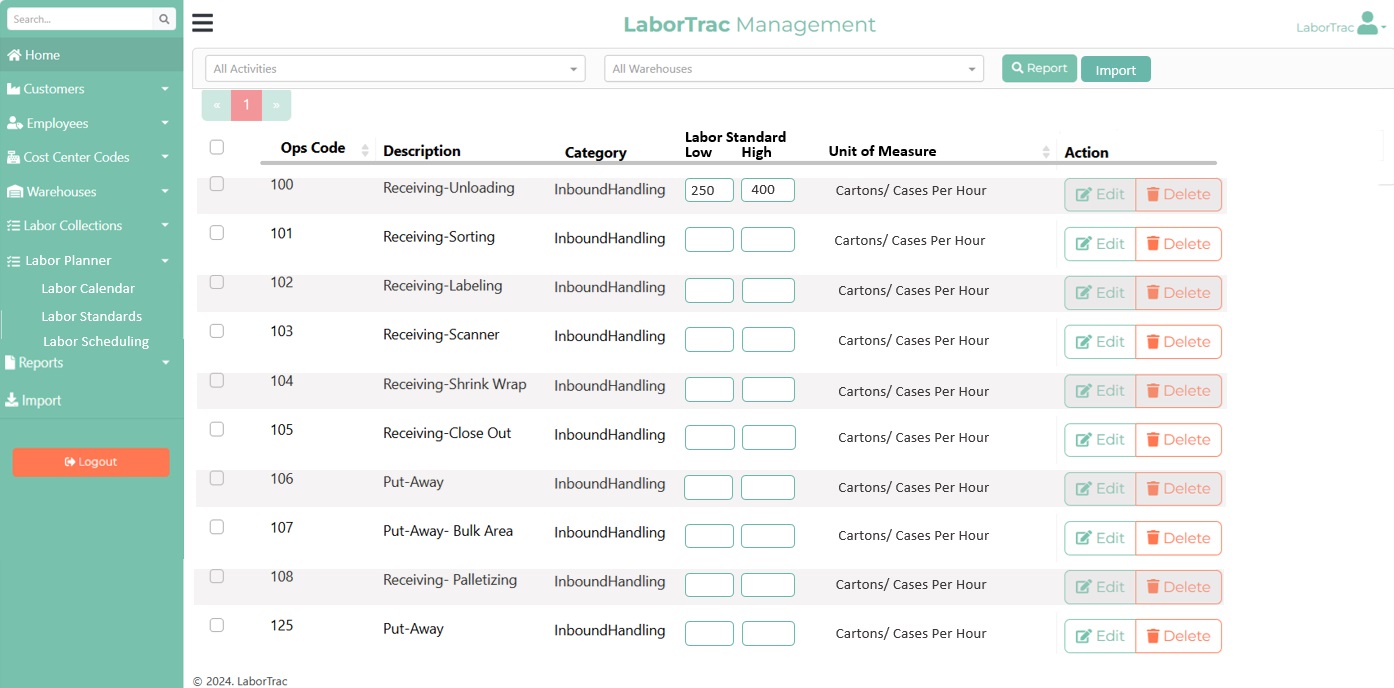The image size is (1394, 688).
Task: Open the All Activities dropdown
Action: point(395,69)
